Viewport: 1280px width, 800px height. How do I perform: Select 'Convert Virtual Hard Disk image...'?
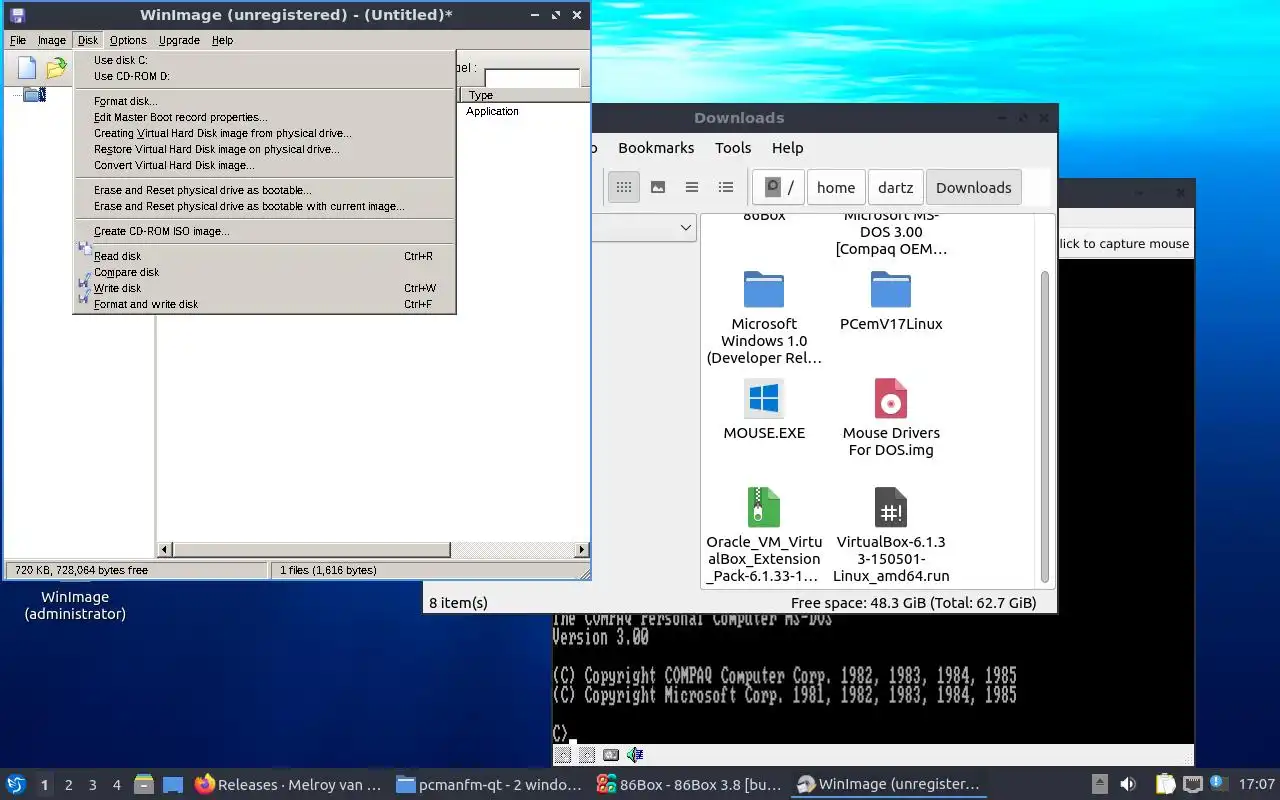pyautogui.click(x=264, y=165)
